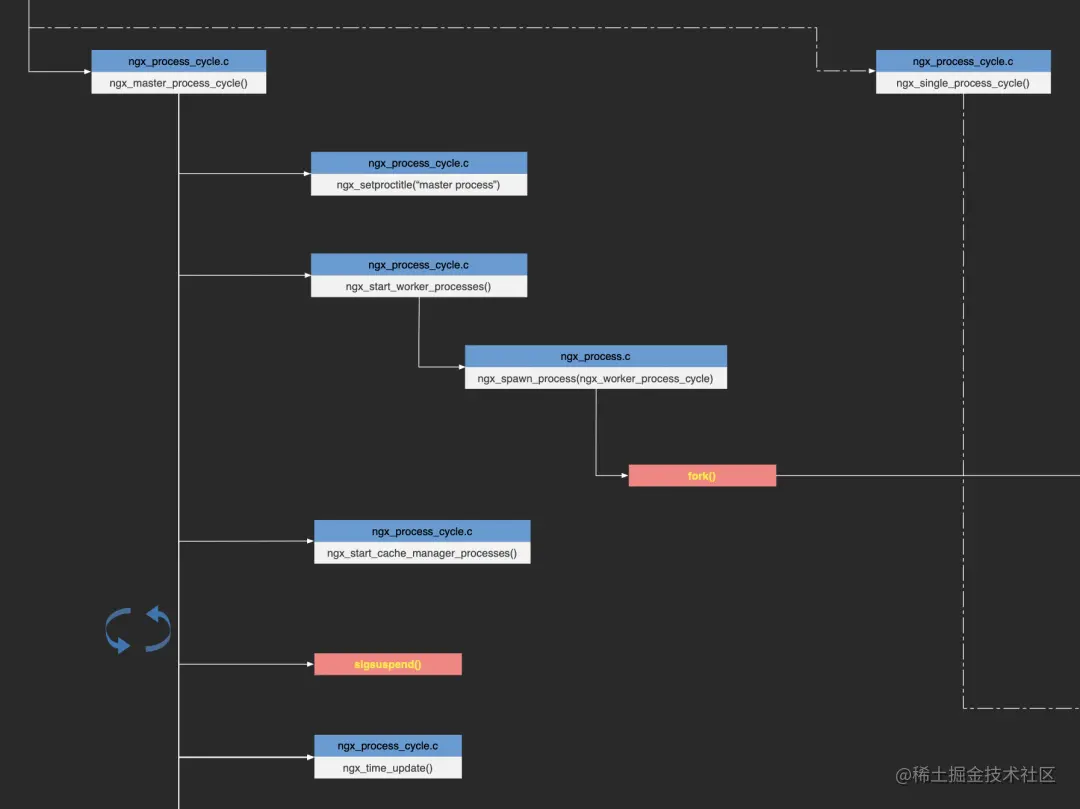This screenshot has width=1080, height=809.
Task: Select the ngx_time_update() node
Action: tap(388, 768)
